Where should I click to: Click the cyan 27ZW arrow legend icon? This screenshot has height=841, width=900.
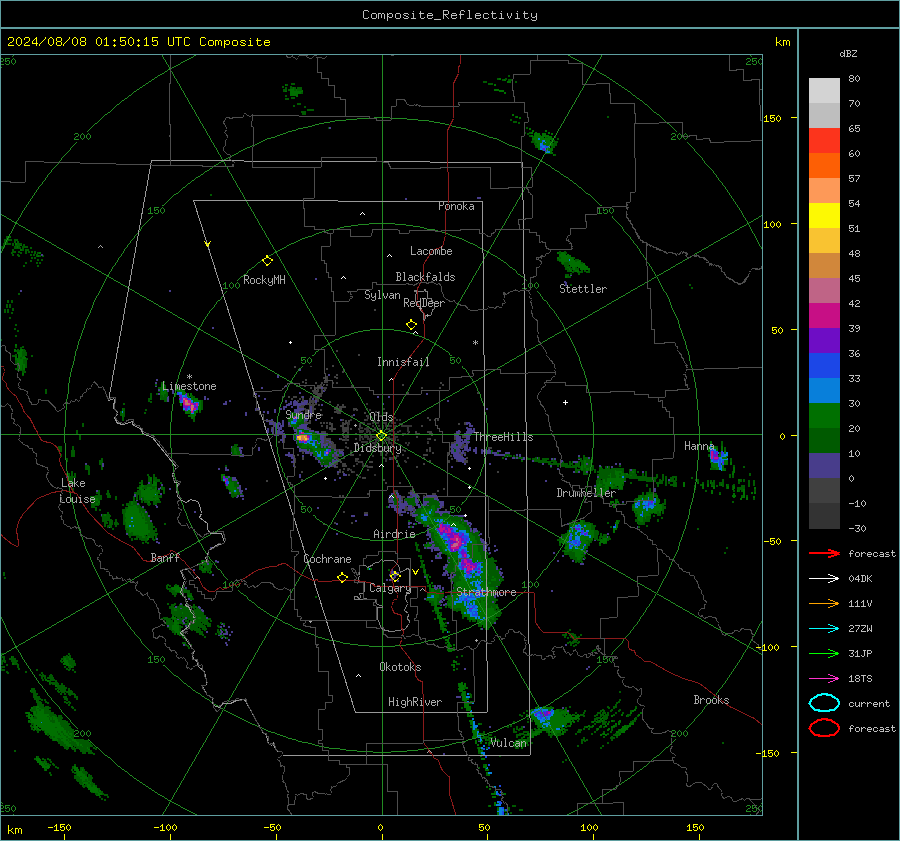[824, 629]
